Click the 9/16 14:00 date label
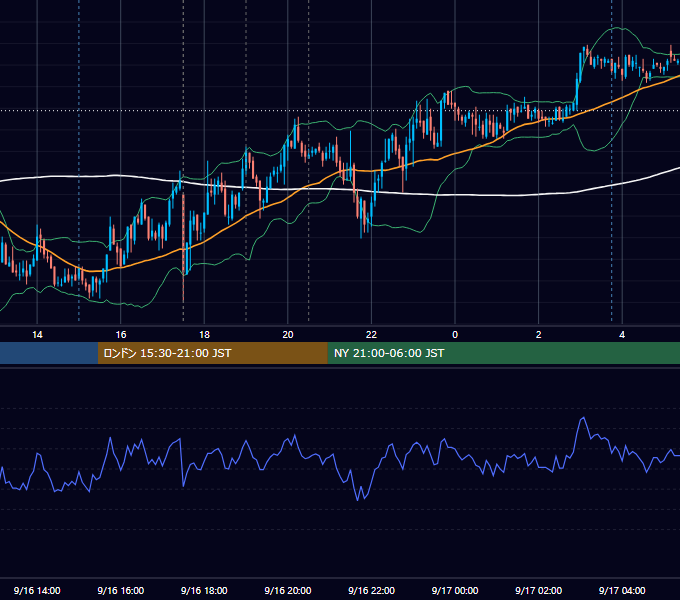This screenshot has height=600, width=680. [x=37, y=590]
